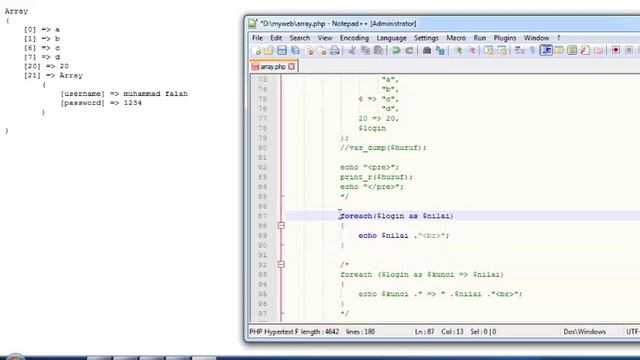
Task: Click the Close All documents toolbar icon
Action: coord(322,51)
